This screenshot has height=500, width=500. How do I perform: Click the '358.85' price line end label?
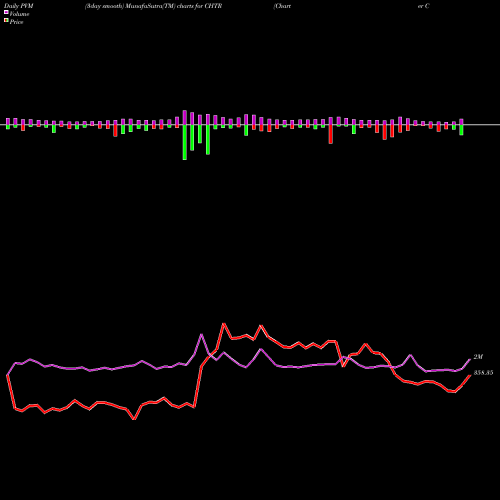point(483,373)
